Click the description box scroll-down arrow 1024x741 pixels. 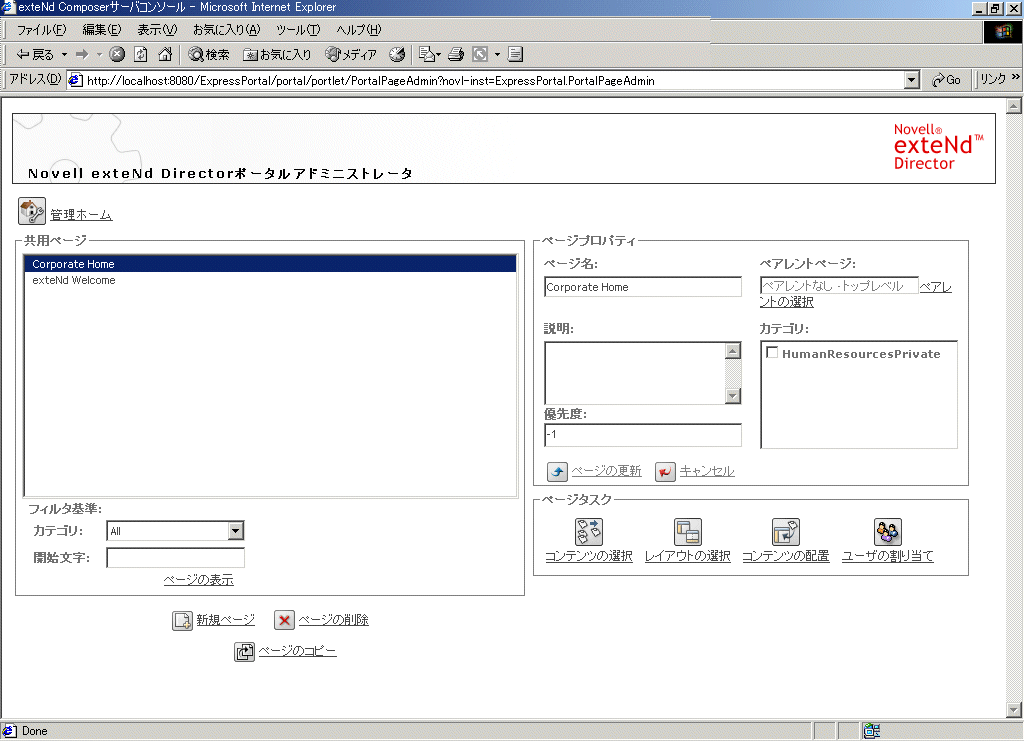pos(733,396)
